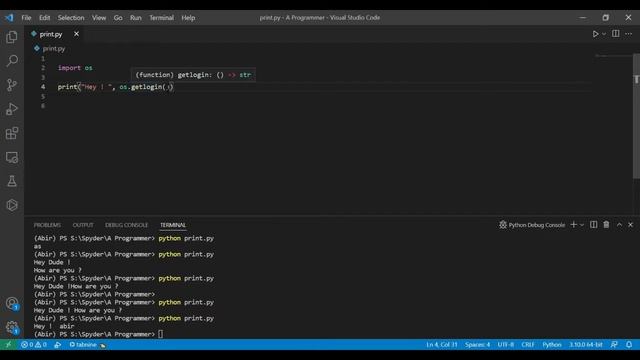
Task: Split the editor to the right
Action: [616, 34]
